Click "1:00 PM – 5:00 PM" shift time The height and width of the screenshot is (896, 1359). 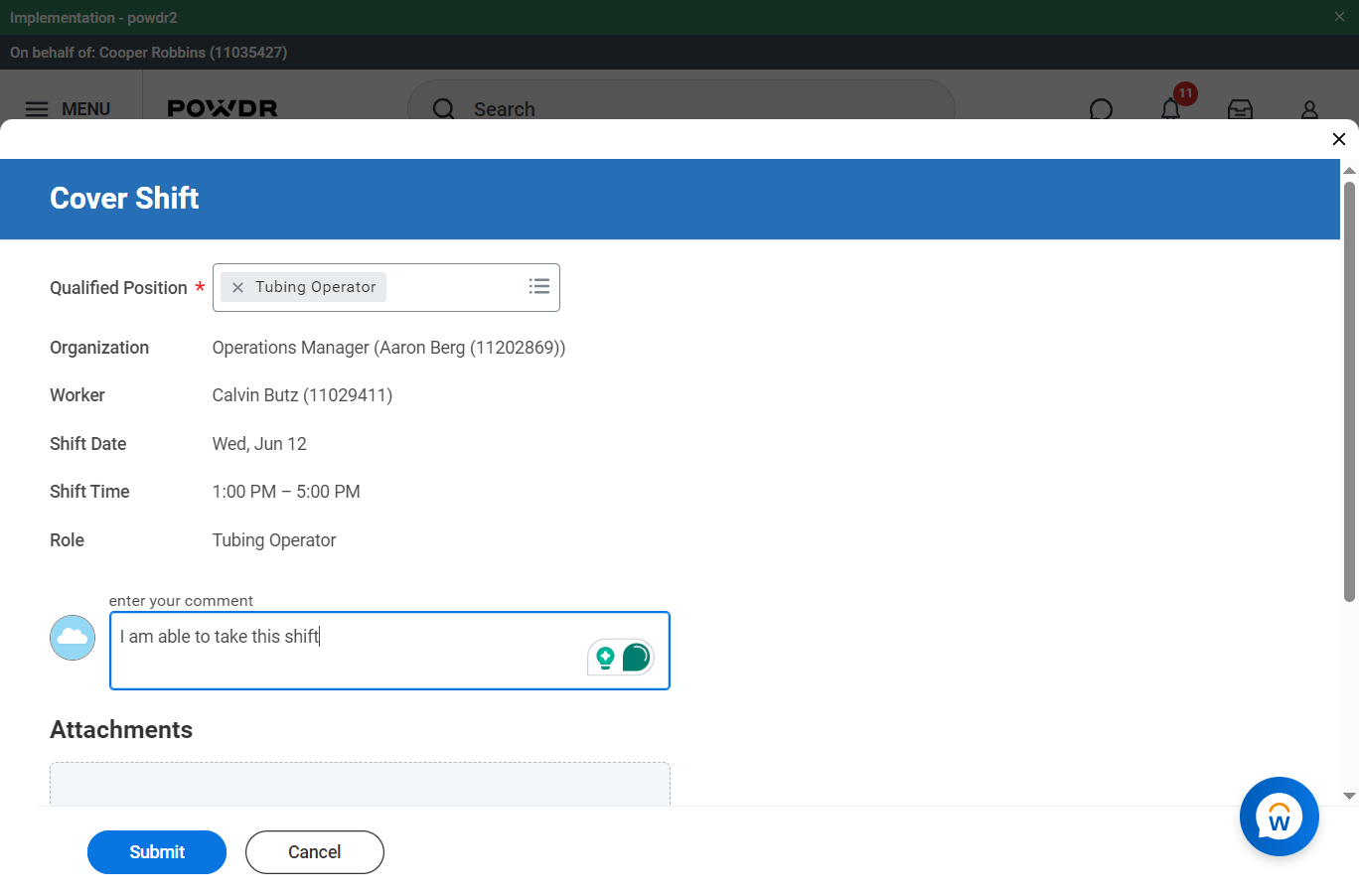286,492
